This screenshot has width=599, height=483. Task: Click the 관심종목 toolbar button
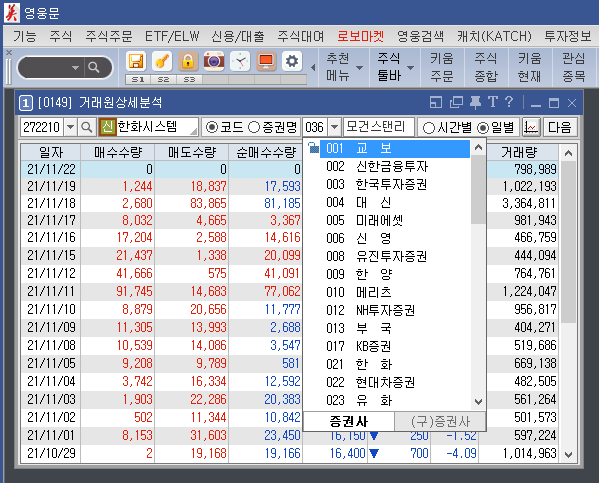(x=574, y=67)
